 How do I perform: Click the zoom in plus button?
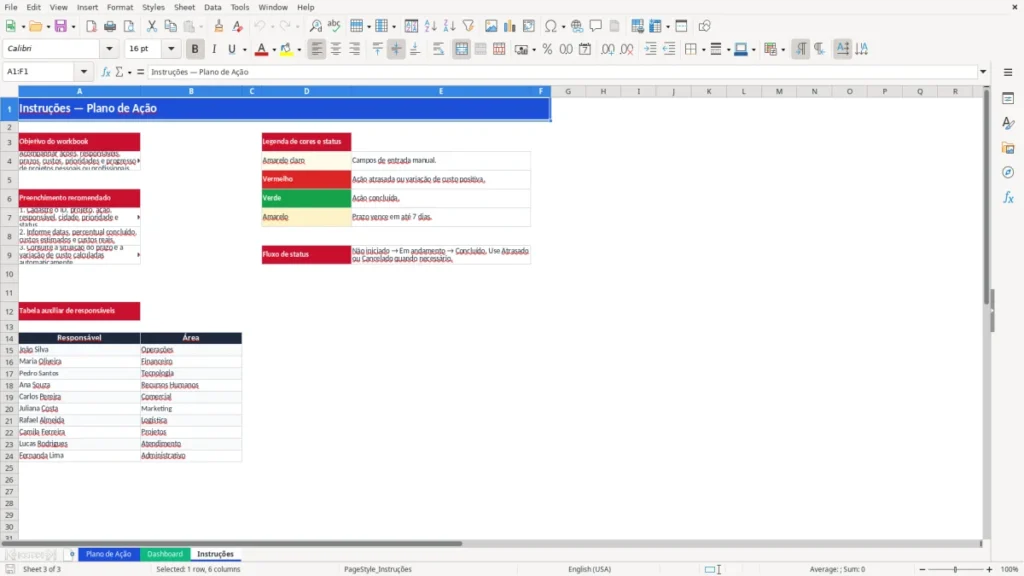click(x=989, y=569)
